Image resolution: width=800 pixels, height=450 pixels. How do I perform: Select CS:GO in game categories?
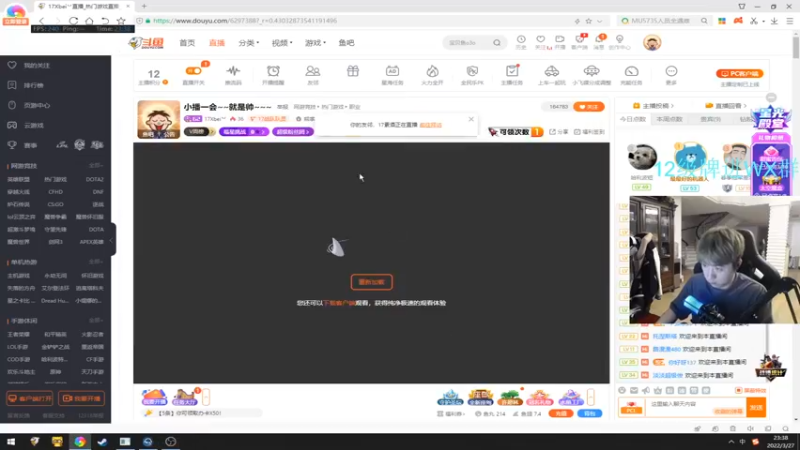(55, 205)
